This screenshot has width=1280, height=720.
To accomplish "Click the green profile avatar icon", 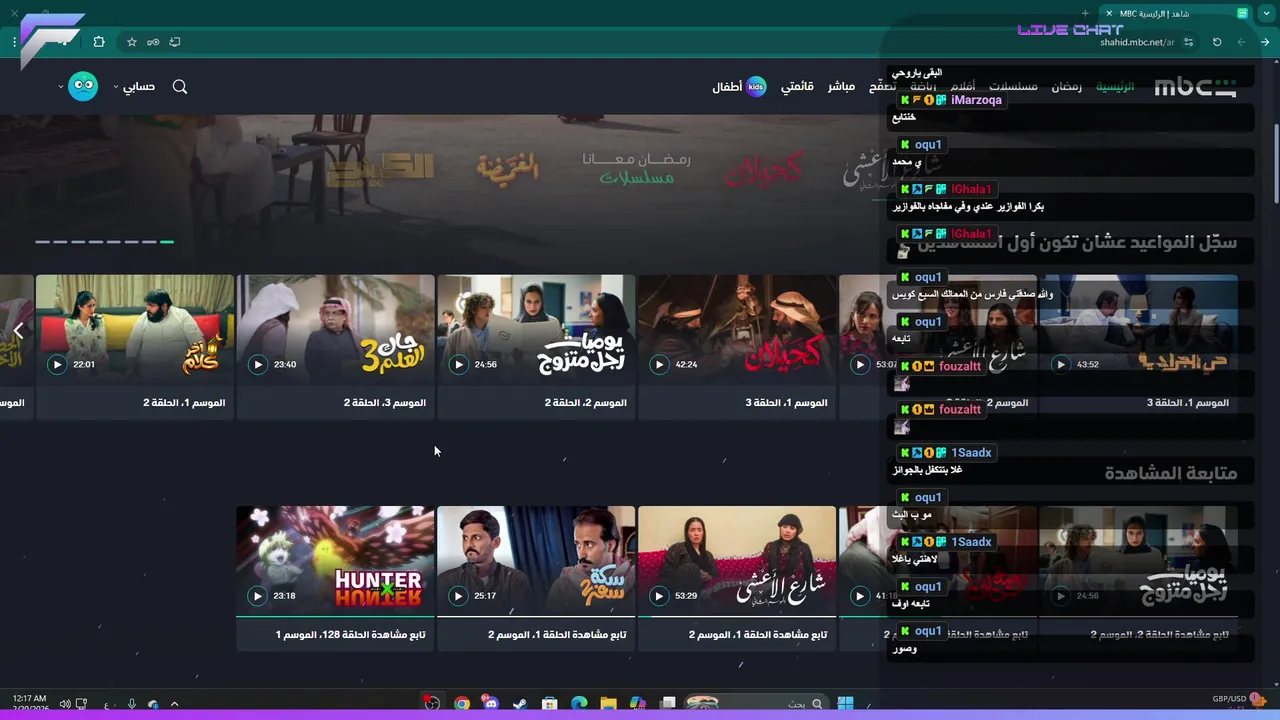I will (x=83, y=86).
